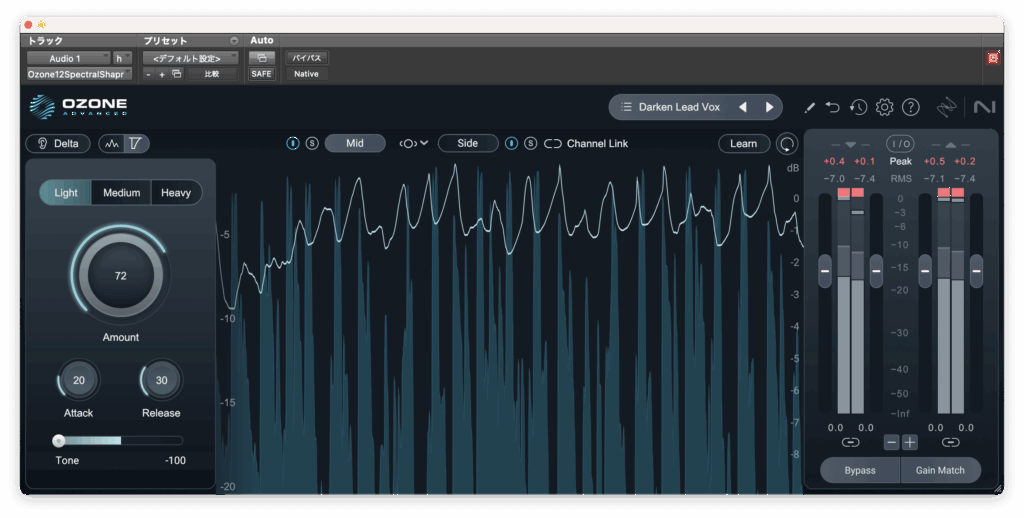Image resolution: width=1024 pixels, height=518 pixels.
Task: Click the pencil edit icon beside preset
Action: (809, 107)
